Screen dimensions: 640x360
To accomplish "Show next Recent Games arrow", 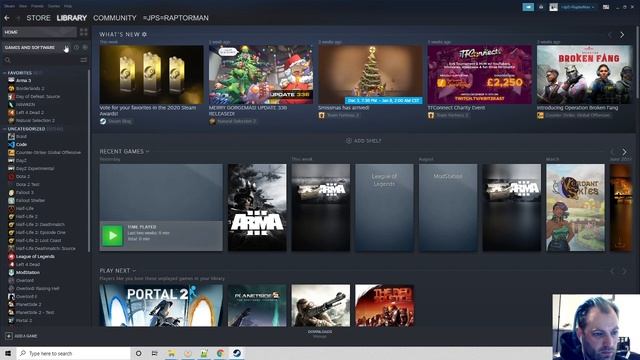I will tap(624, 152).
